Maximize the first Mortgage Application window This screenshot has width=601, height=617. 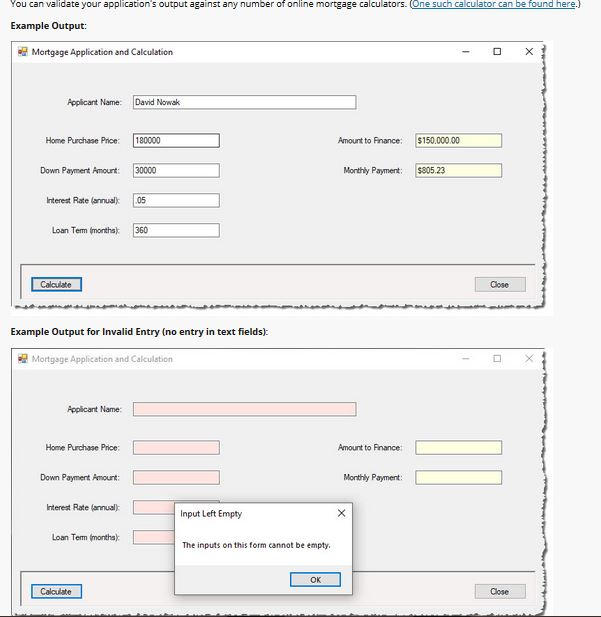(x=497, y=52)
